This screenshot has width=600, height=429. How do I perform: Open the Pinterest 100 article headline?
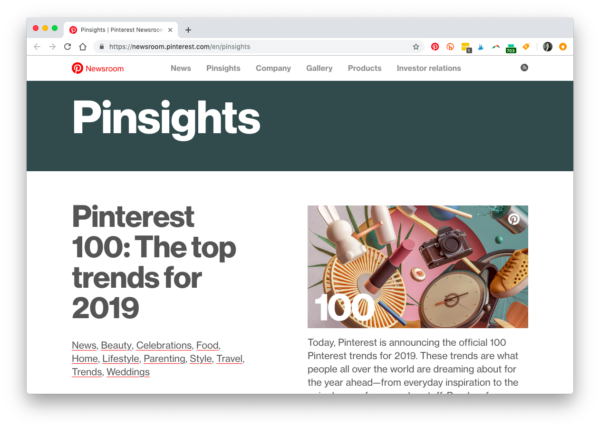pos(154,262)
